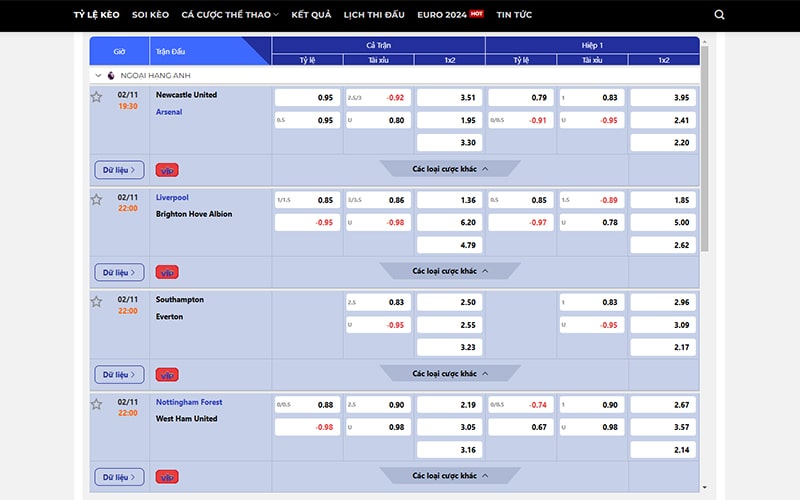This screenshot has height=500, width=800.
Task: Collapse the Ngoại Hạng Anh league section
Action: (98, 76)
